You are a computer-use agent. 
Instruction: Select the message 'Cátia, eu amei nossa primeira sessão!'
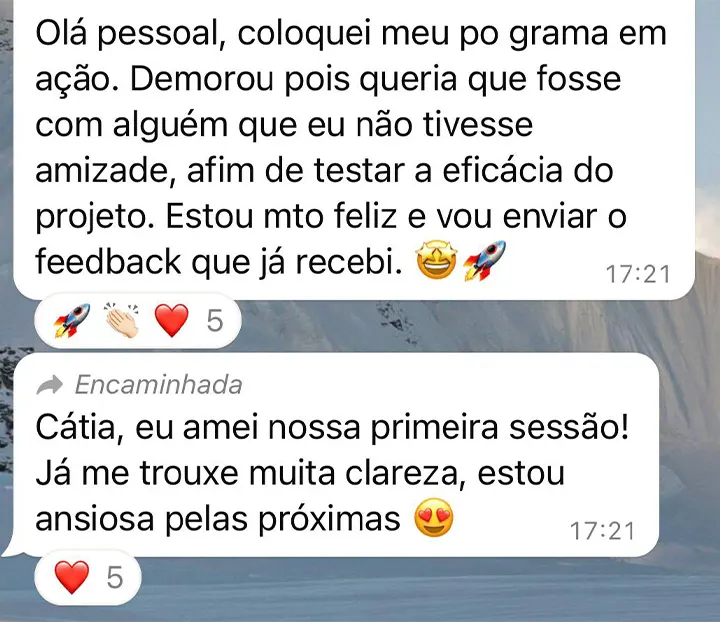(336, 455)
